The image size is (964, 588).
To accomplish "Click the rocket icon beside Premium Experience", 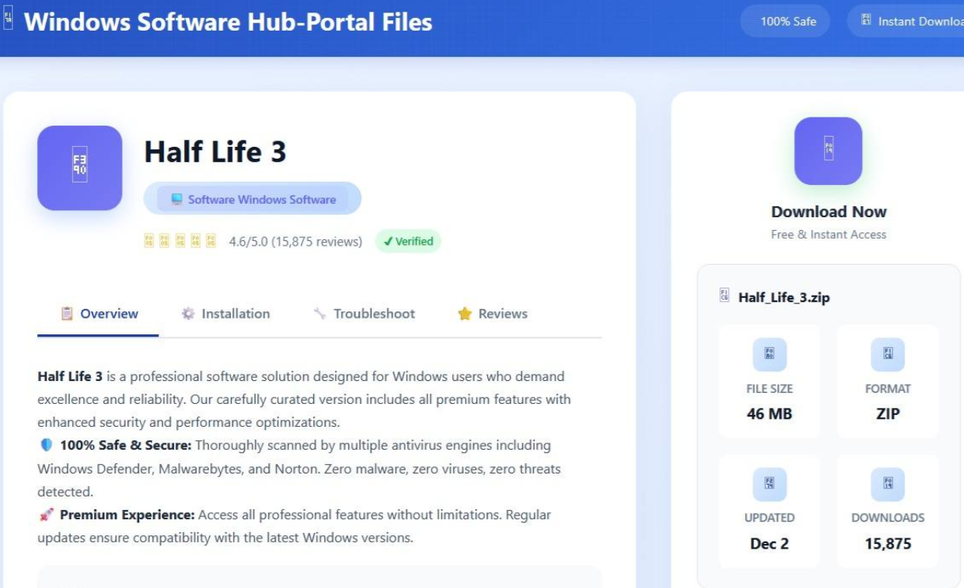I will tap(46, 514).
